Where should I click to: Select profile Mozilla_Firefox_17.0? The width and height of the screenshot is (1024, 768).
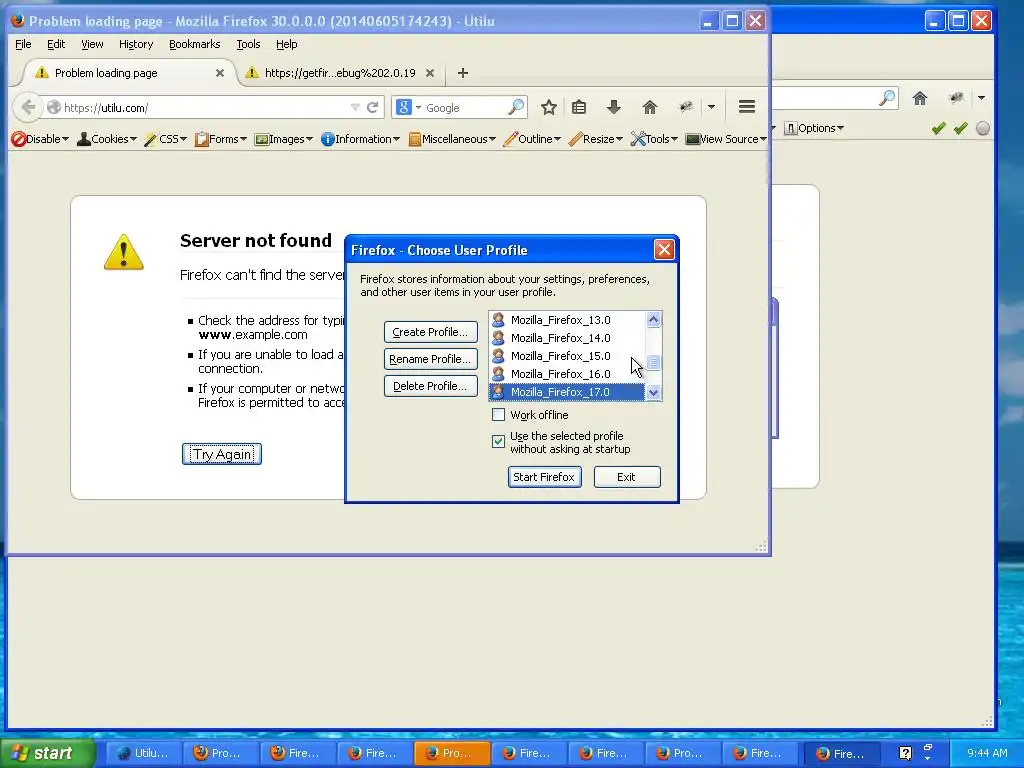[x=566, y=392]
